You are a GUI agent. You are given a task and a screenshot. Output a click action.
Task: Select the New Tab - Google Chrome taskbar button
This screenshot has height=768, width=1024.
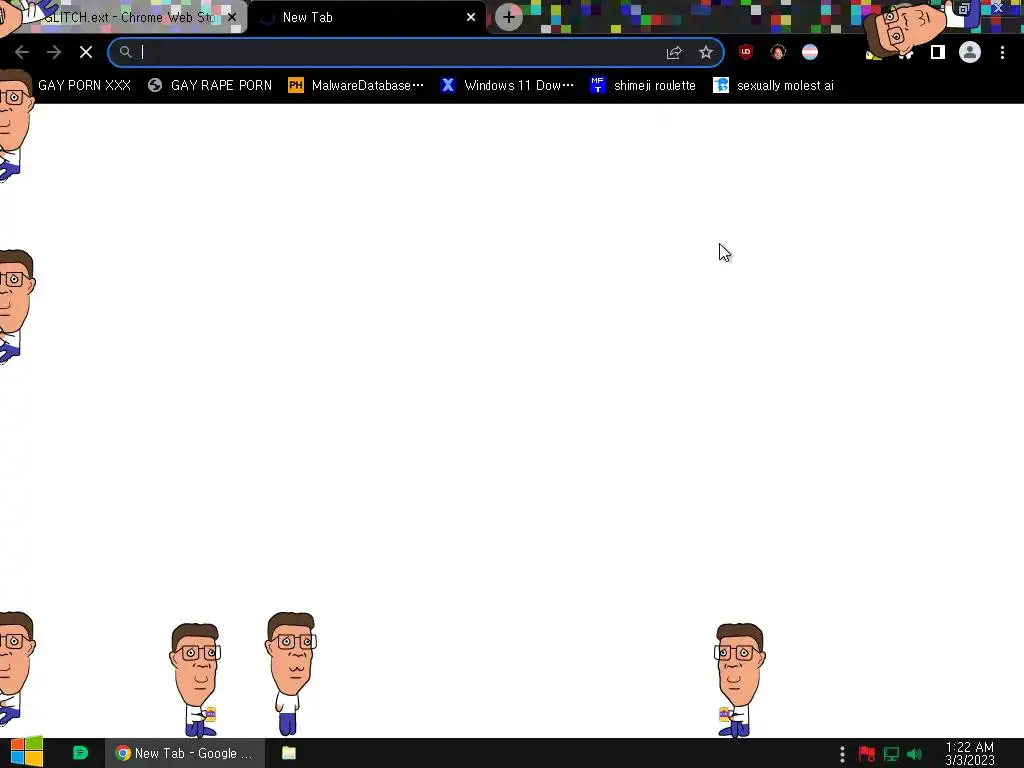[x=185, y=753]
